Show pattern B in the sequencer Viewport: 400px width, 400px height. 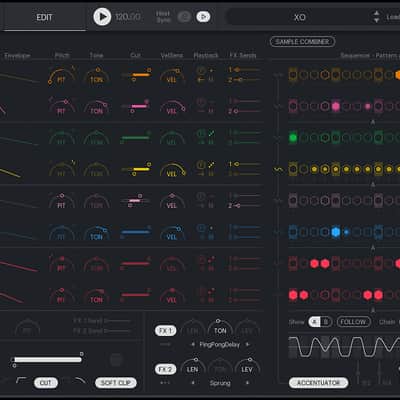tap(326, 322)
